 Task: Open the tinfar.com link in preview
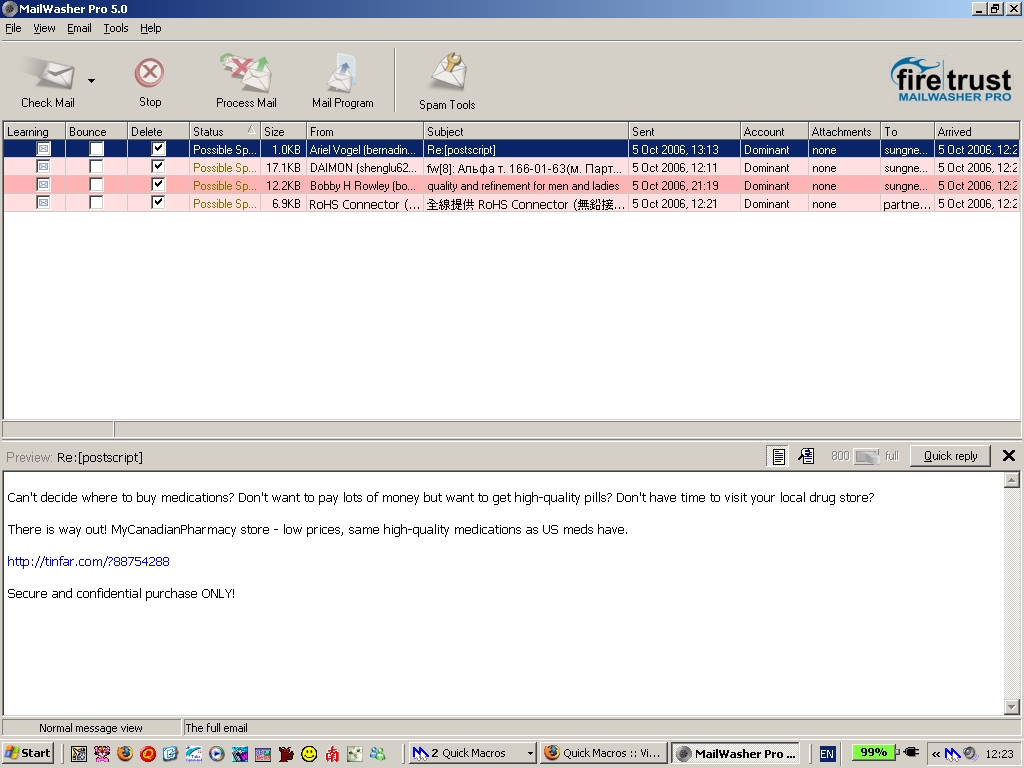88,562
